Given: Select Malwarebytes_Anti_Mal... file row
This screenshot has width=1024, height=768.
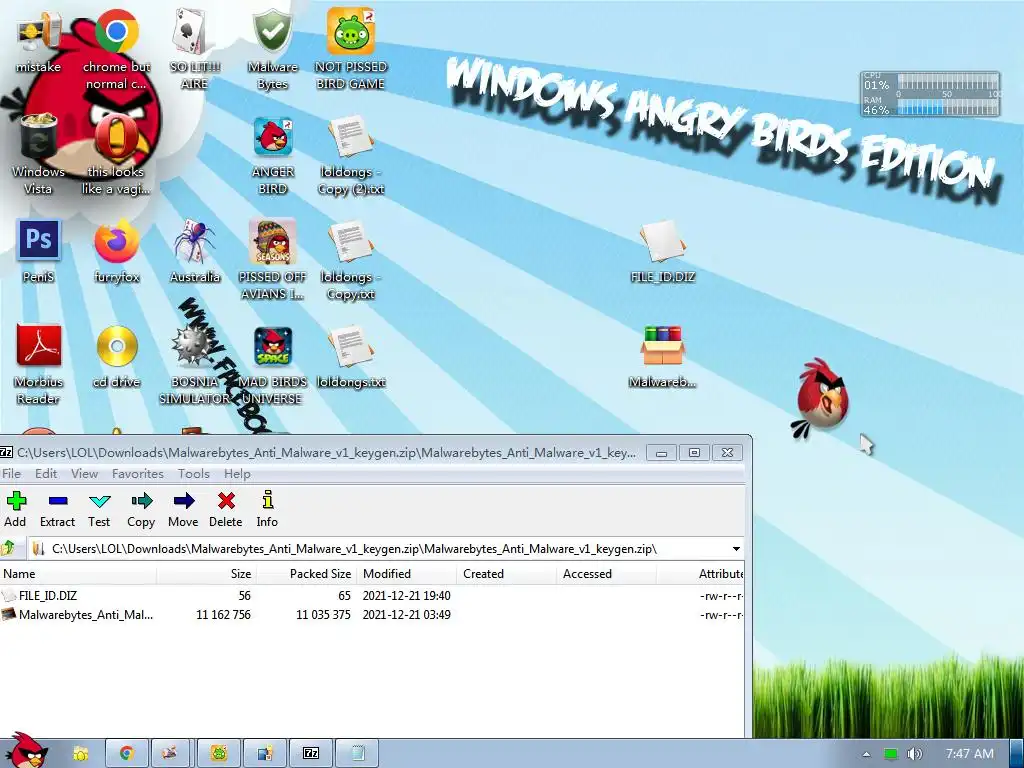Looking at the screenshot, I should click(371, 615).
